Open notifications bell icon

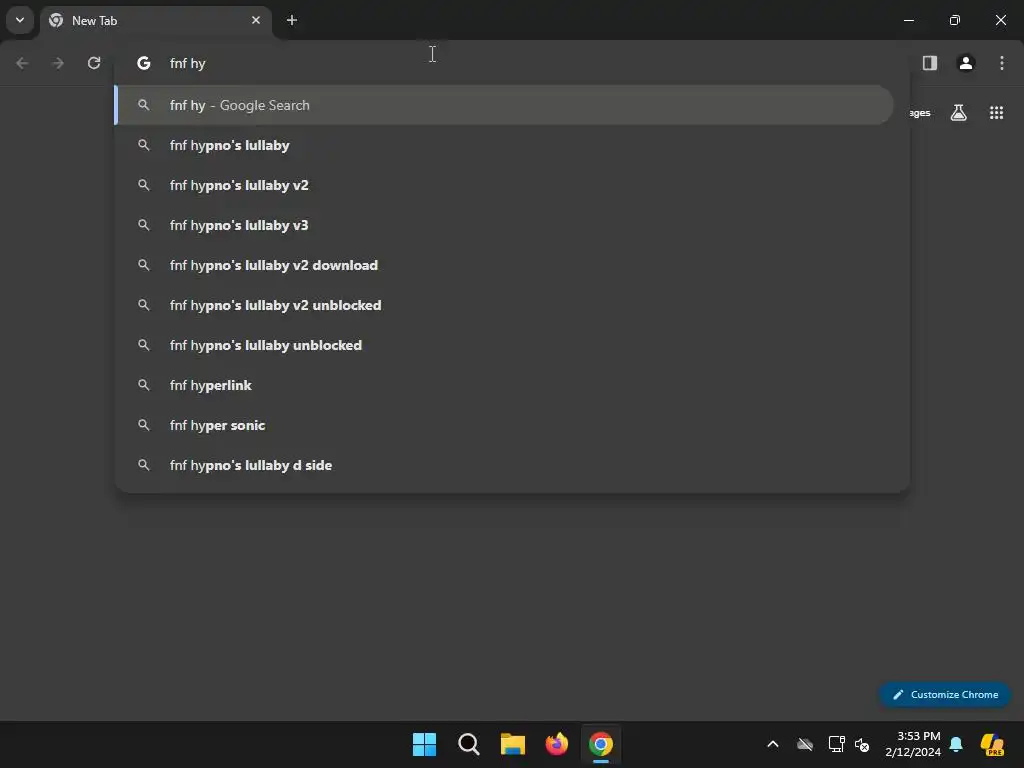pyautogui.click(x=956, y=744)
